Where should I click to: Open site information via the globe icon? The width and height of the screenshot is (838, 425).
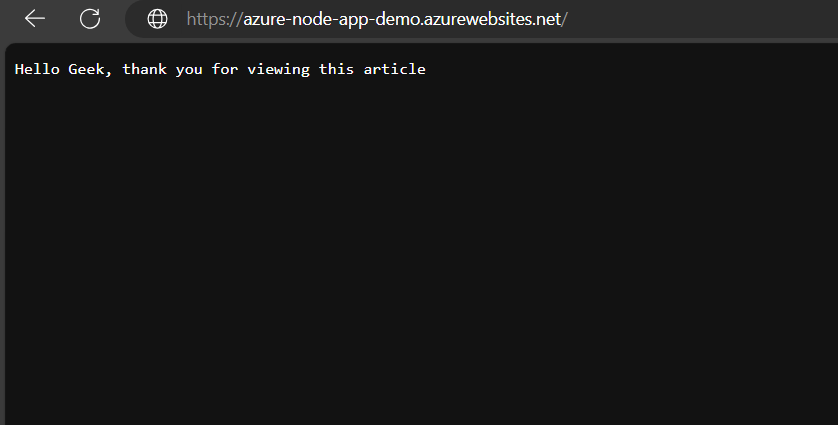click(158, 19)
